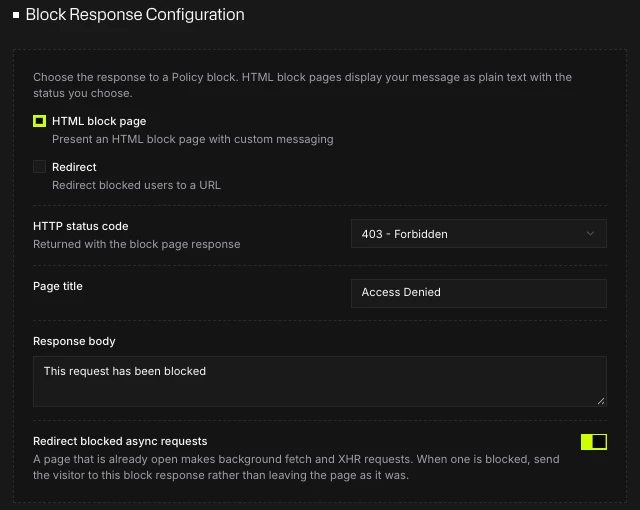
Task: Click the 'HTTP status code' label
Action: click(x=81, y=226)
